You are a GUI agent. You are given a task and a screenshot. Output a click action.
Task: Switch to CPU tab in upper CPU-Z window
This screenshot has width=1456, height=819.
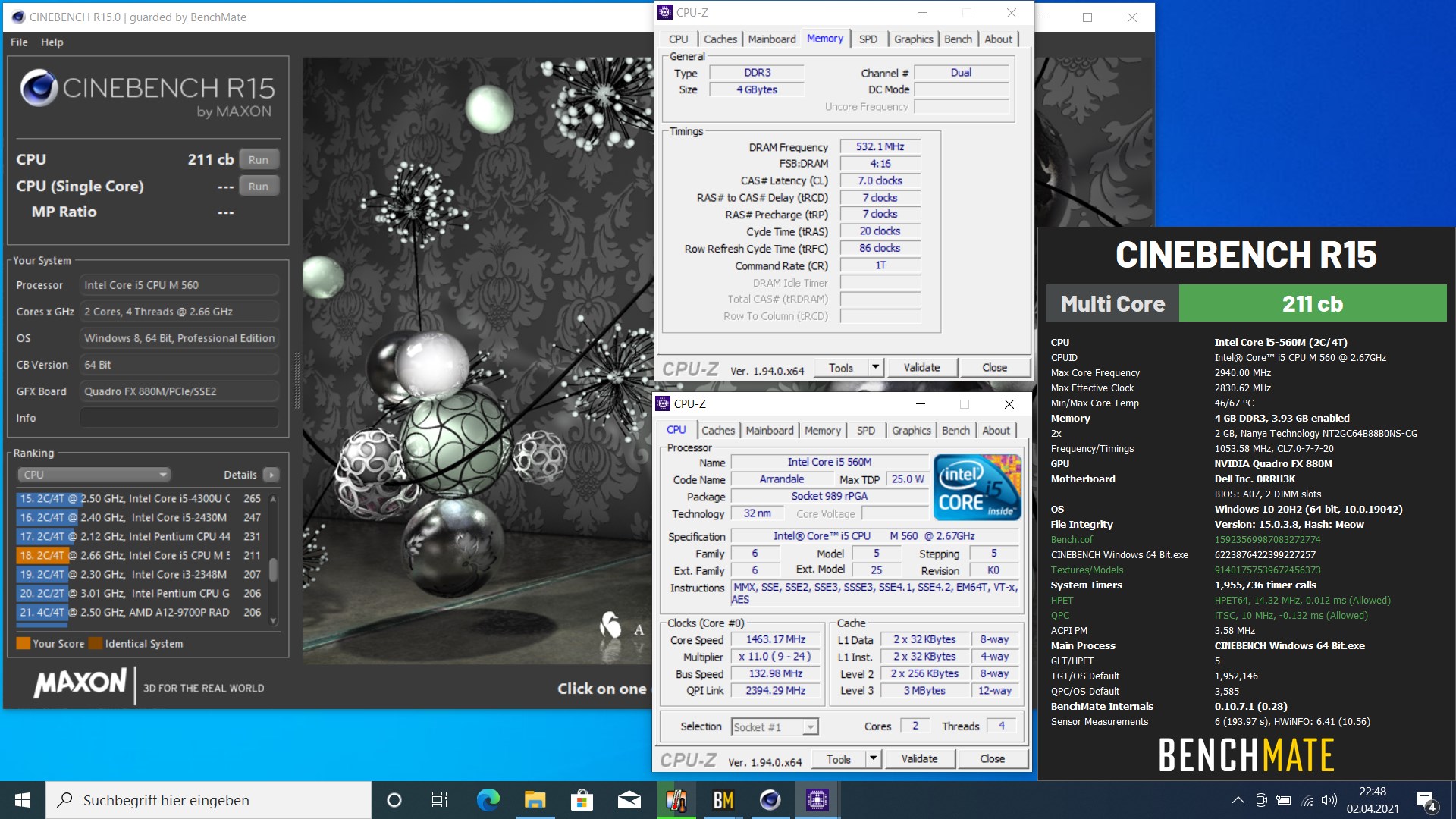tap(678, 39)
